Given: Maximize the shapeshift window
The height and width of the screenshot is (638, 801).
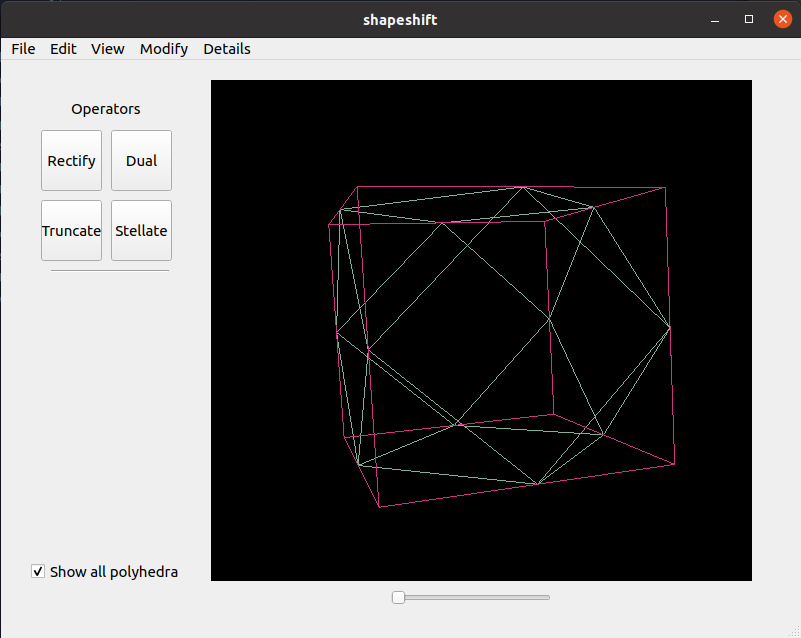Looking at the screenshot, I should point(749,19).
